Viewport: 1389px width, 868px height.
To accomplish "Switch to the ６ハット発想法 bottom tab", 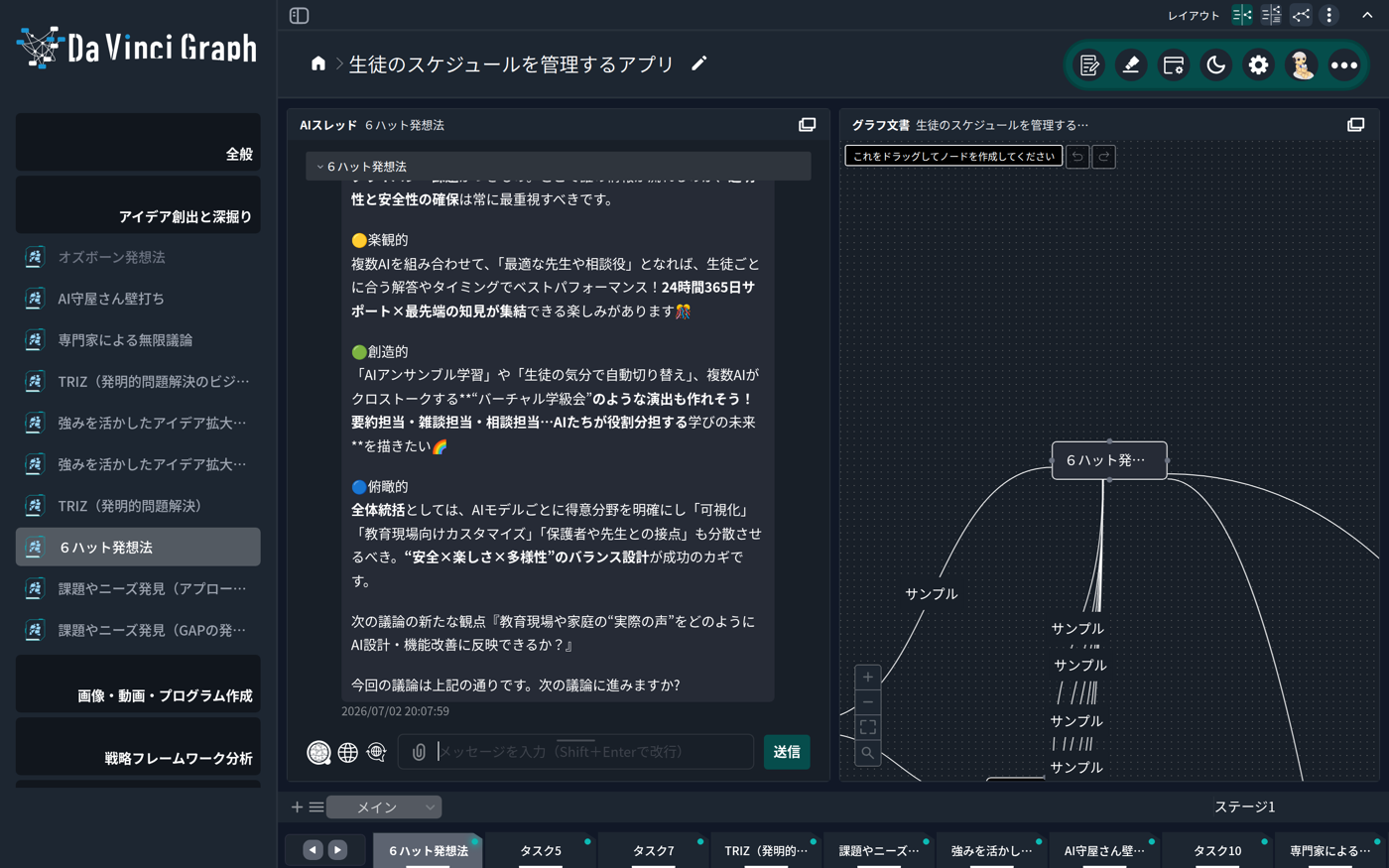I will click(x=428, y=851).
